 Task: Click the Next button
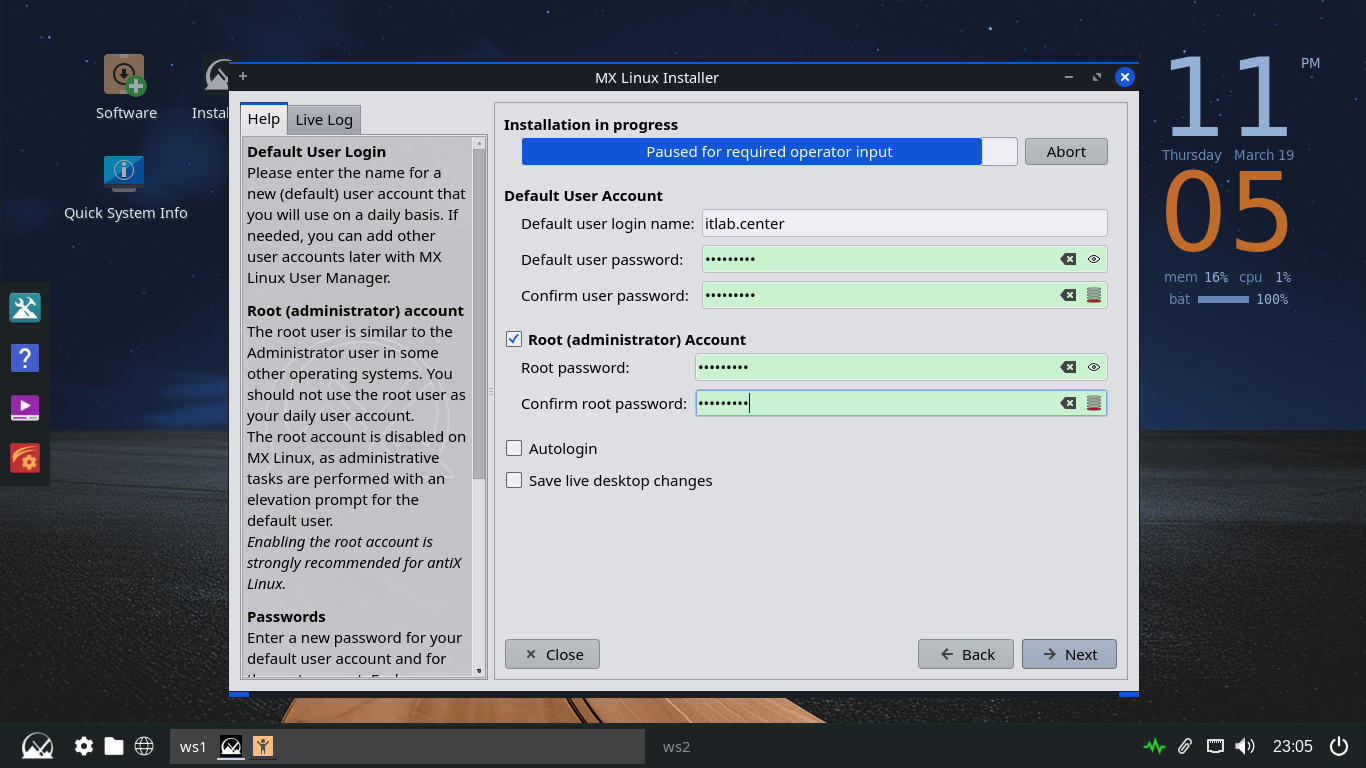(x=1069, y=654)
